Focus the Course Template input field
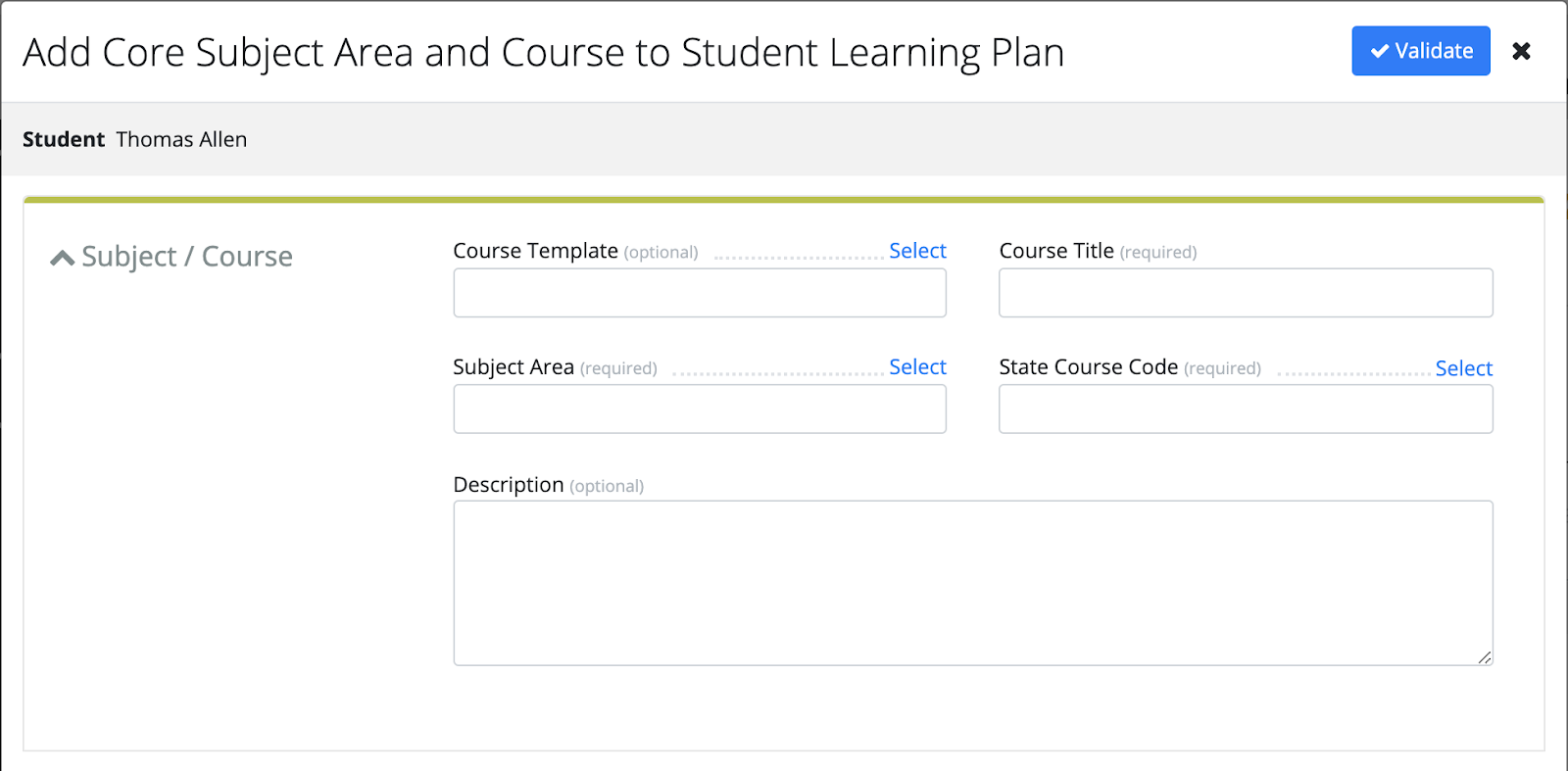 699,293
